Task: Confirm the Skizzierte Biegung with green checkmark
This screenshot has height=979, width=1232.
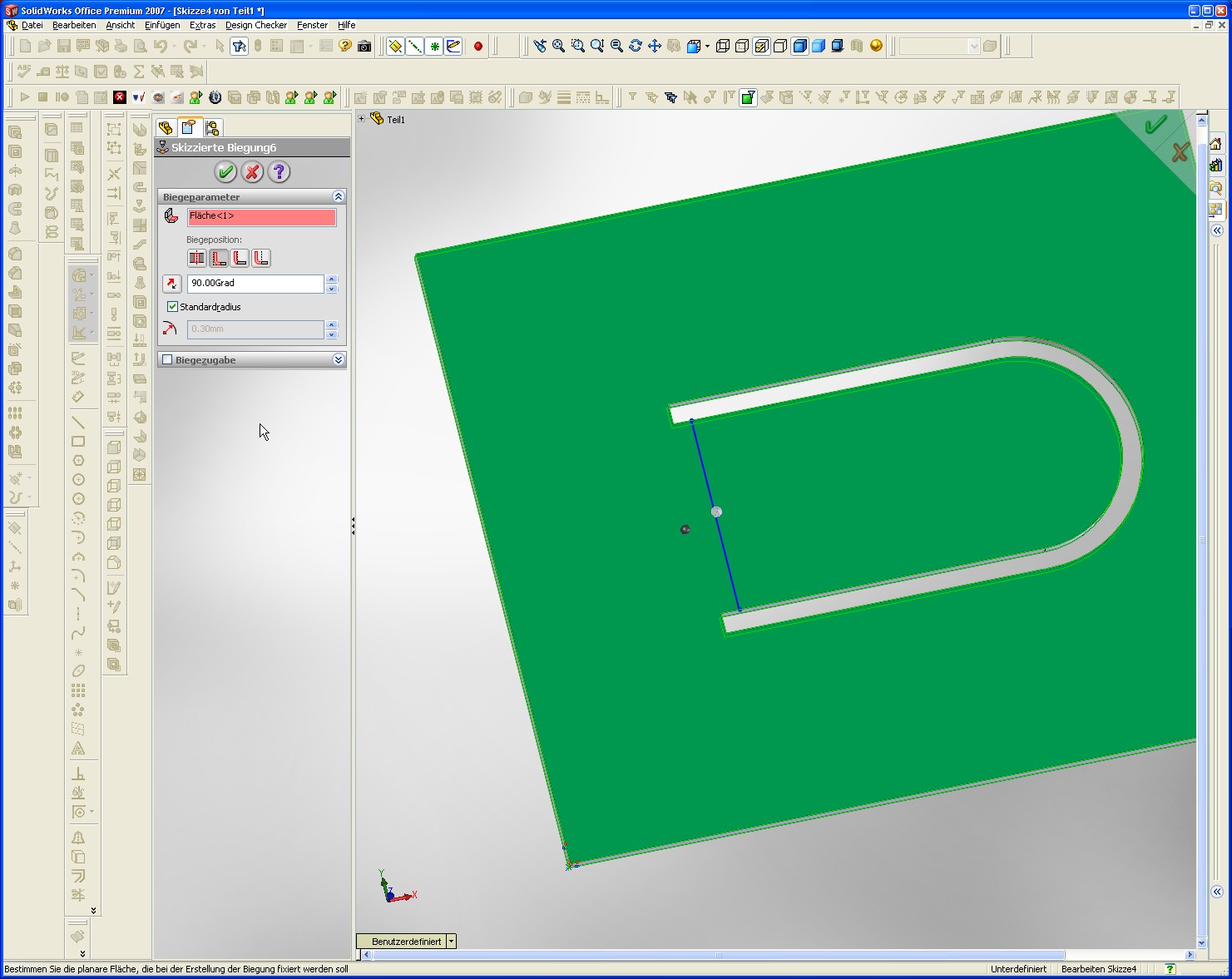Action: click(225, 172)
